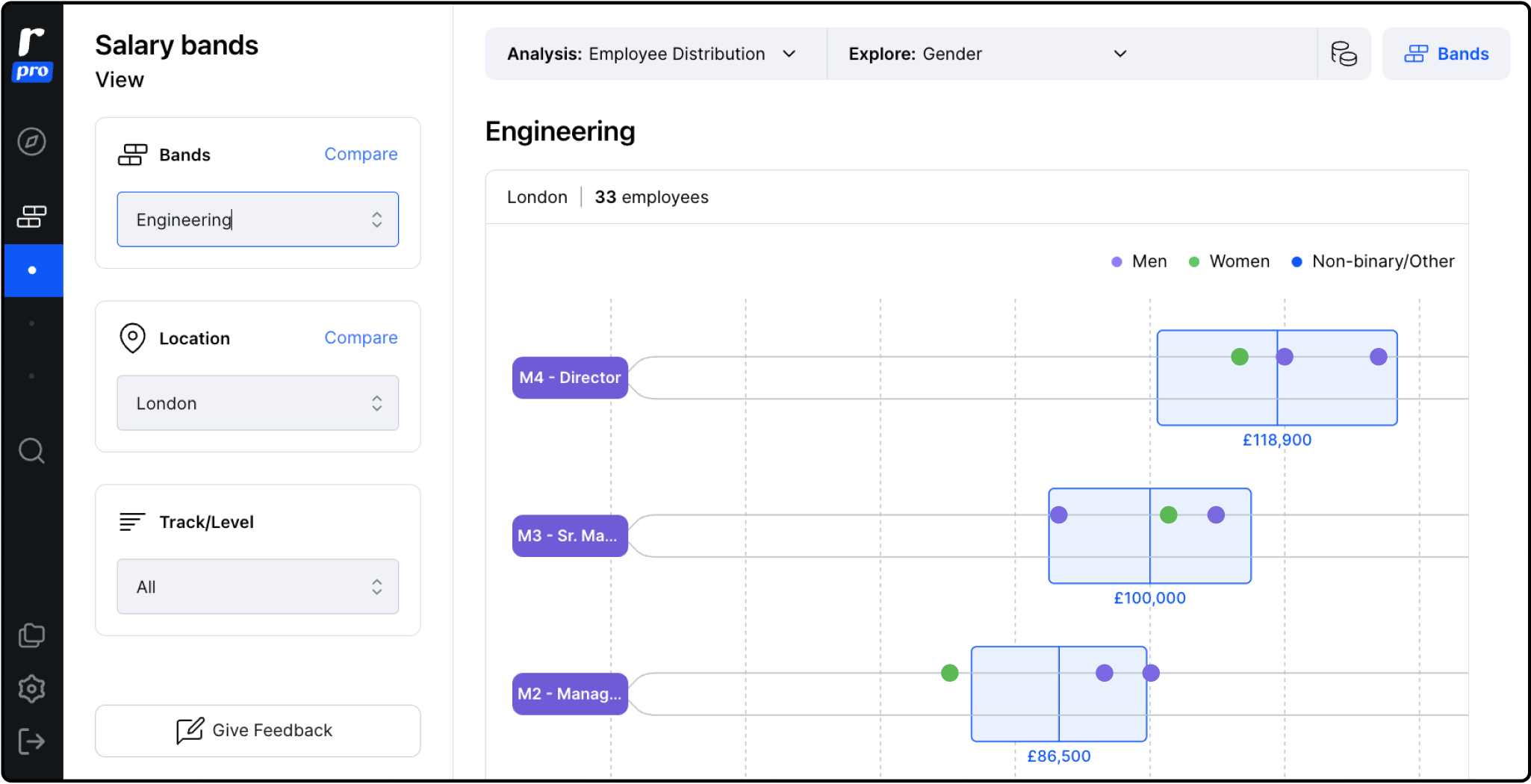Image resolution: width=1531 pixels, height=784 pixels.
Task: Click the copy documents sidebar icon
Action: (x=31, y=635)
